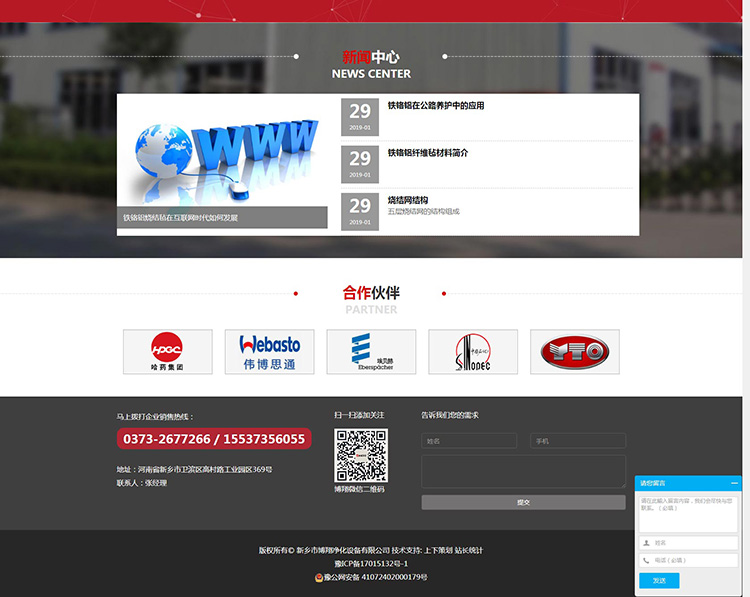Viewport: 750px width, 597px height.
Task: Open the Webasto 伟博思通 partner logo
Action: point(269,352)
